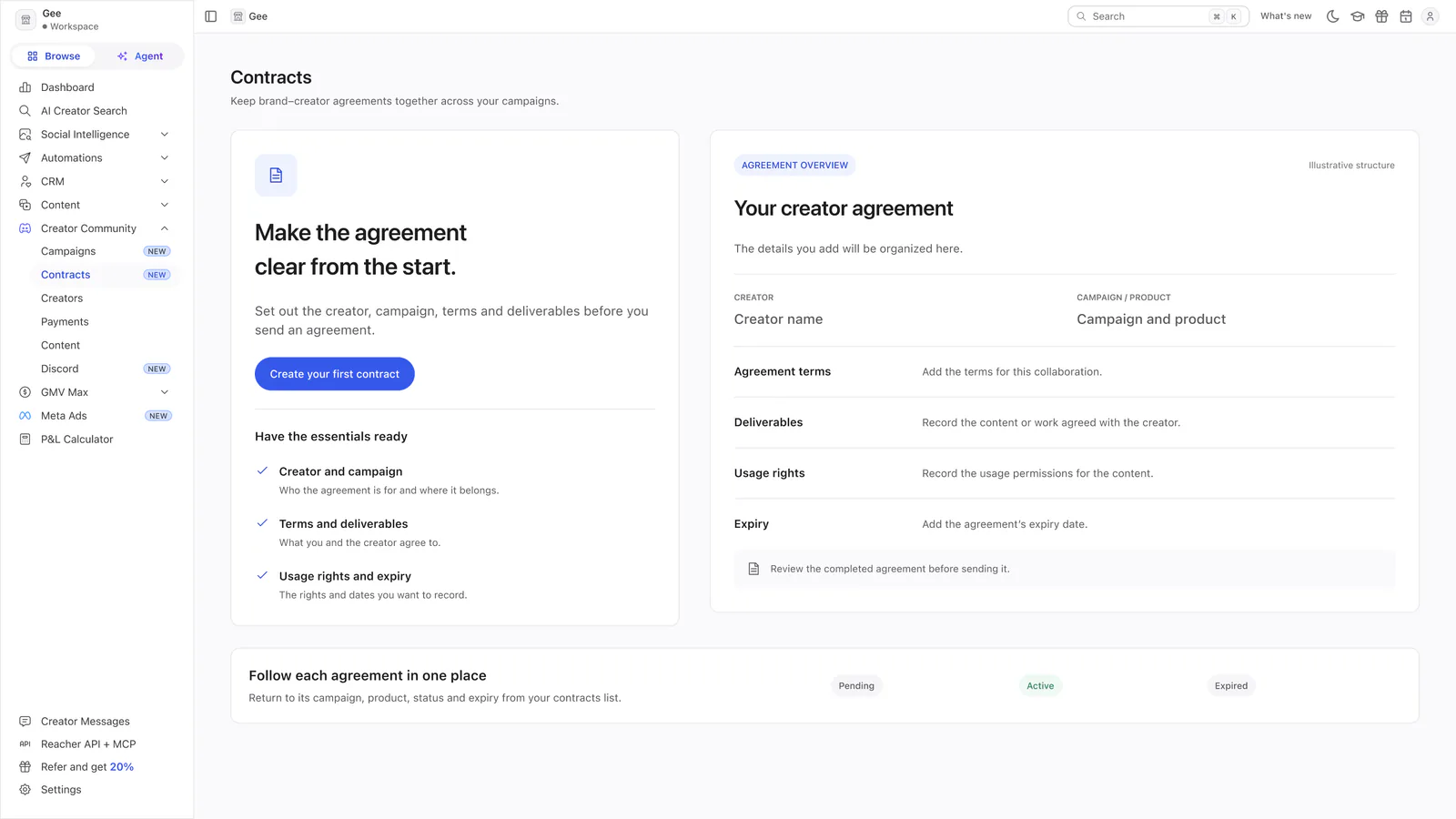
Task: Focus the Search input field
Action: [x=1158, y=16]
